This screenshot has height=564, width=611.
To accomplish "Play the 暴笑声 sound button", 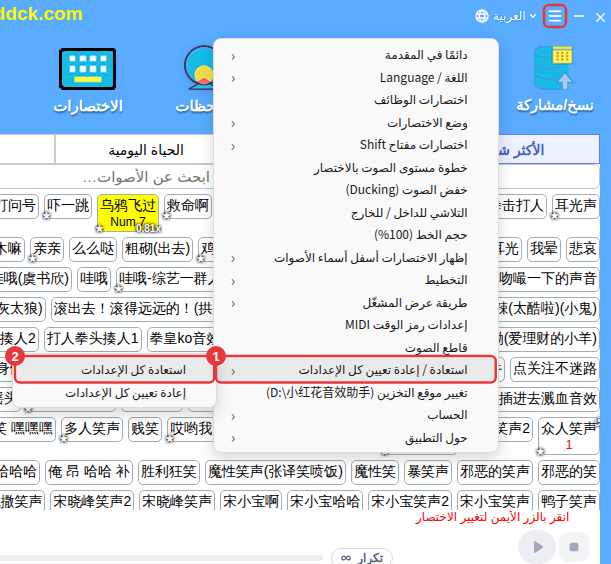I will [428, 472].
